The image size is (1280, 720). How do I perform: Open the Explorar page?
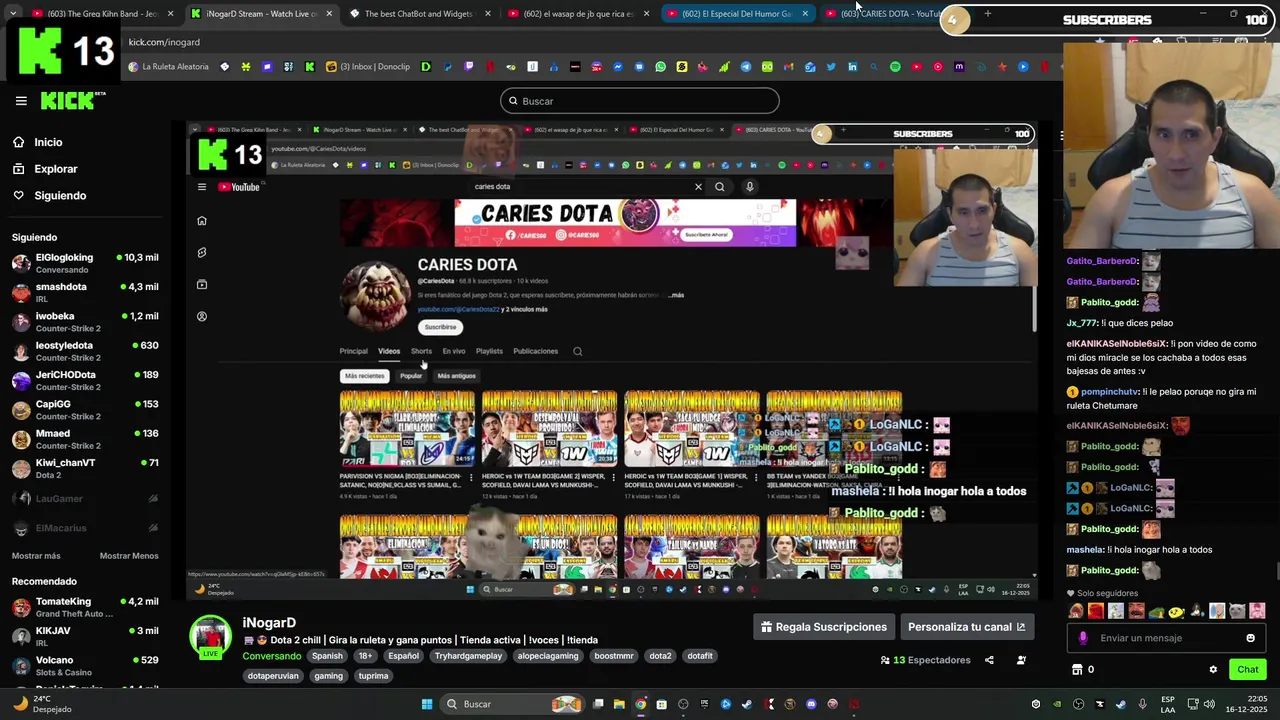pos(55,169)
